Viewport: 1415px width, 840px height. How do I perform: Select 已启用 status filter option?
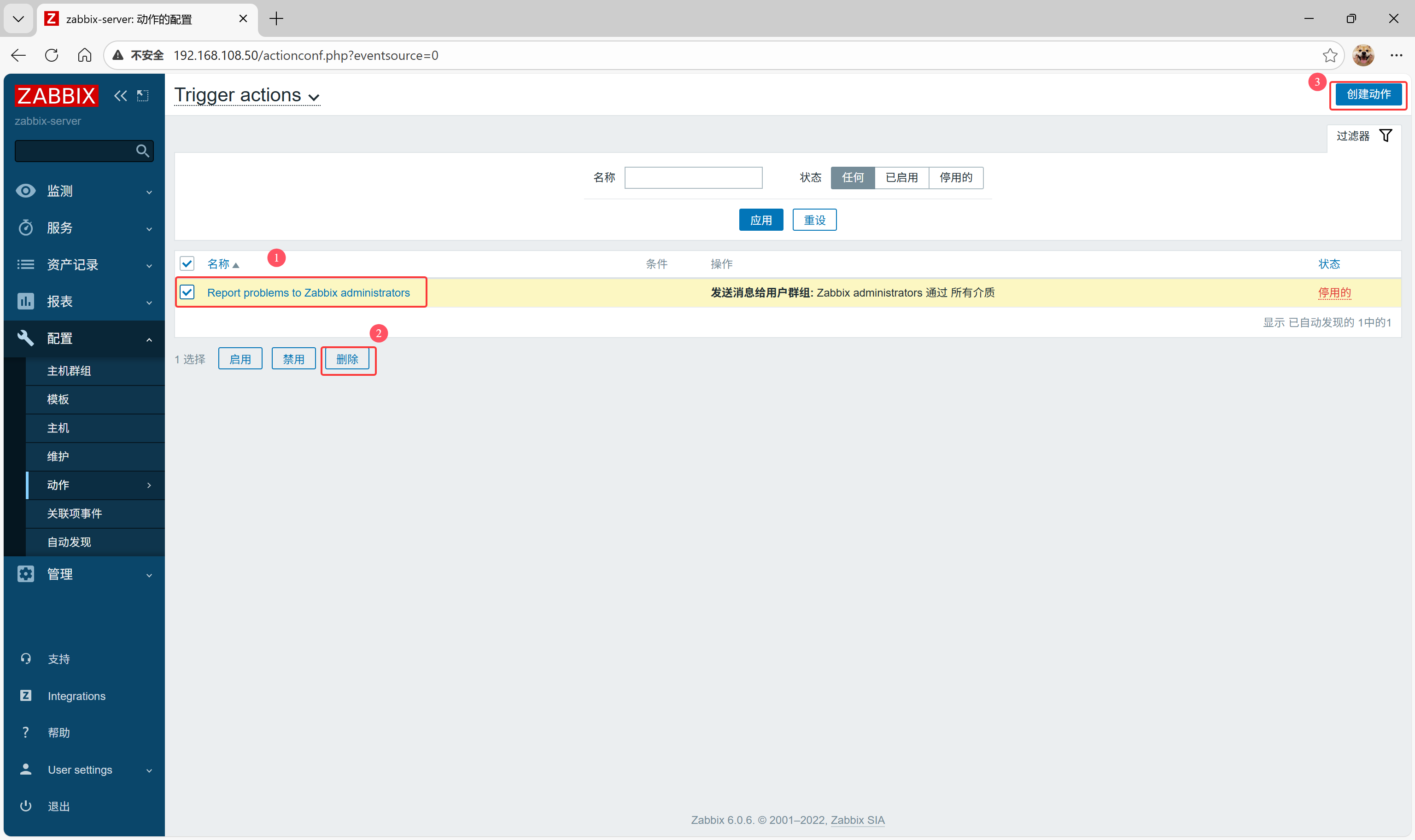(x=901, y=178)
